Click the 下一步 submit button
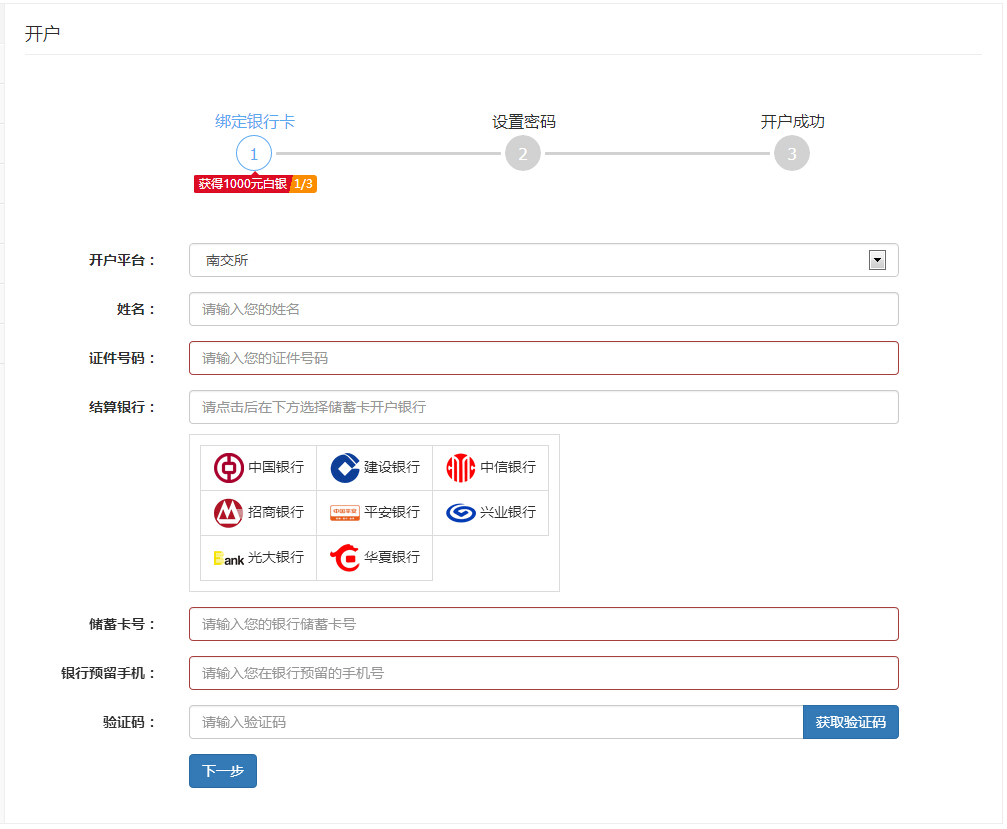The height and width of the screenshot is (829, 1007). [x=222, y=770]
